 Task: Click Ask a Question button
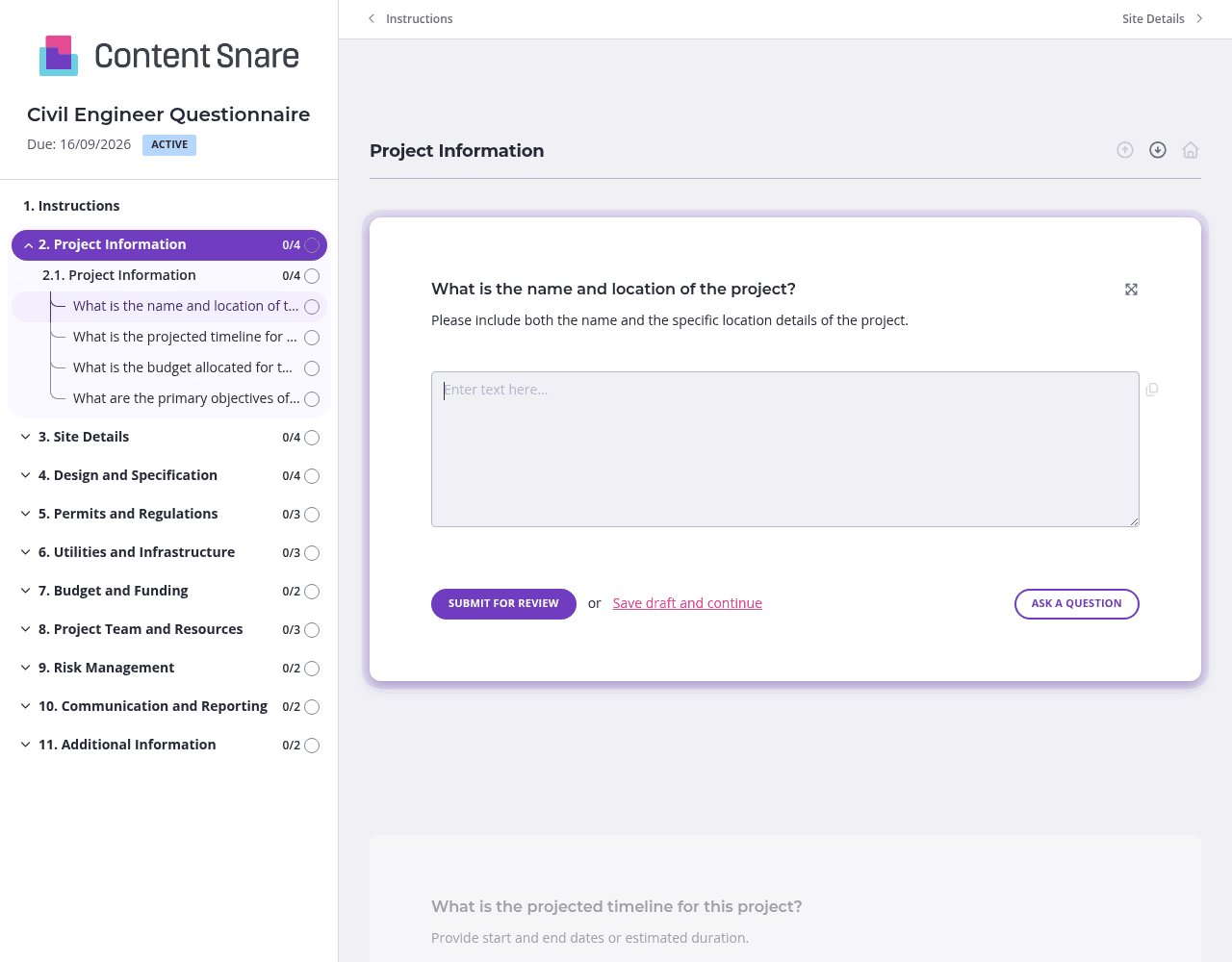[1077, 604]
